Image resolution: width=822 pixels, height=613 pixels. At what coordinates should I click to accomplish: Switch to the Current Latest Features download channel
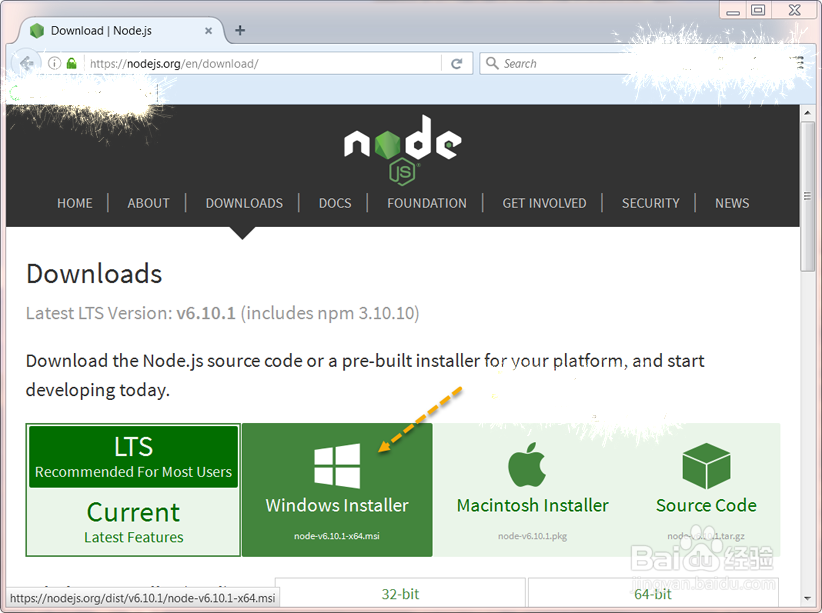pos(132,520)
